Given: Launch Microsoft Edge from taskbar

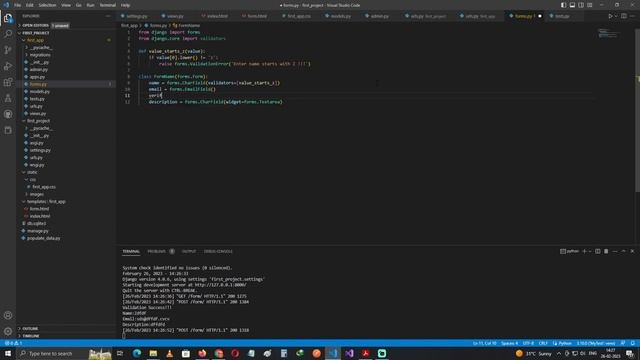Looking at the screenshot, I should (137, 353).
